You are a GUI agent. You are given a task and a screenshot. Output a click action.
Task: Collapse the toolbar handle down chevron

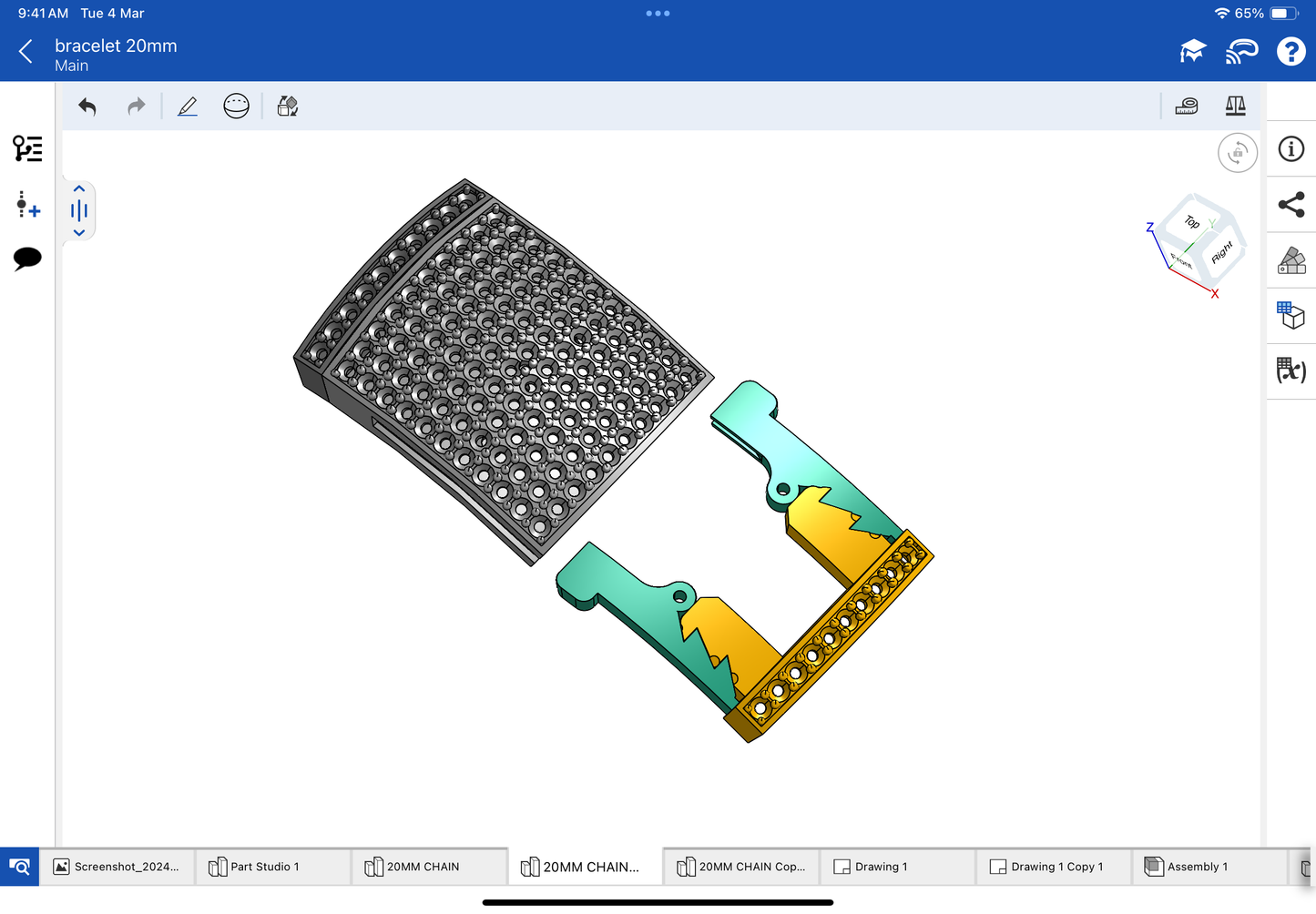pyautogui.click(x=79, y=233)
